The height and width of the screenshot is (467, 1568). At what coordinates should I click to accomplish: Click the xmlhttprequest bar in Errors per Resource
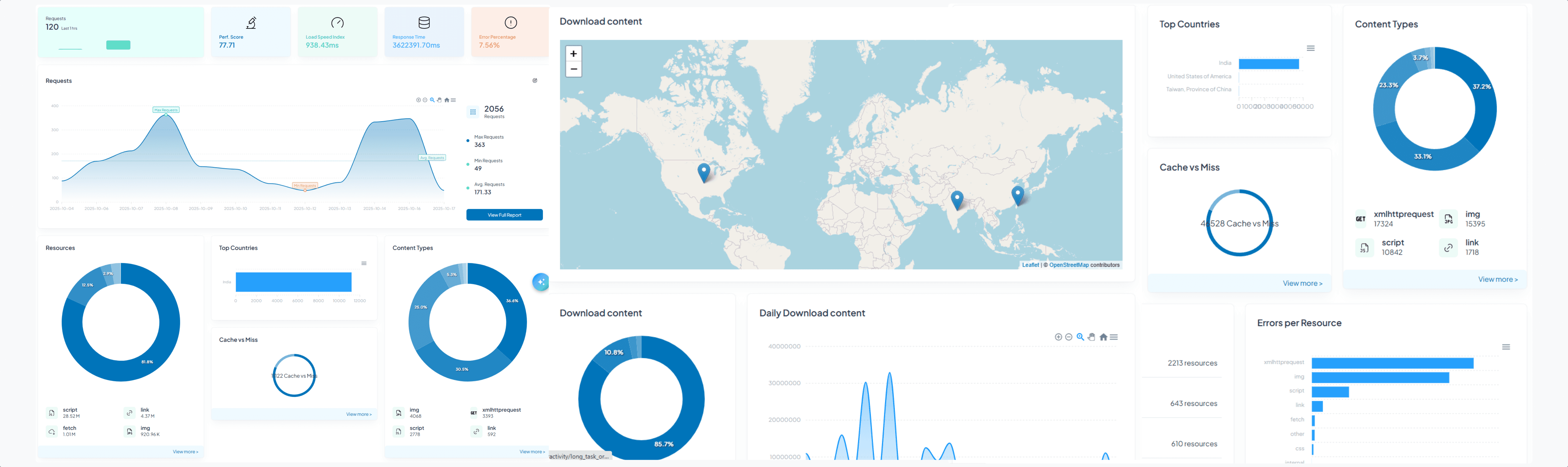coord(1392,364)
